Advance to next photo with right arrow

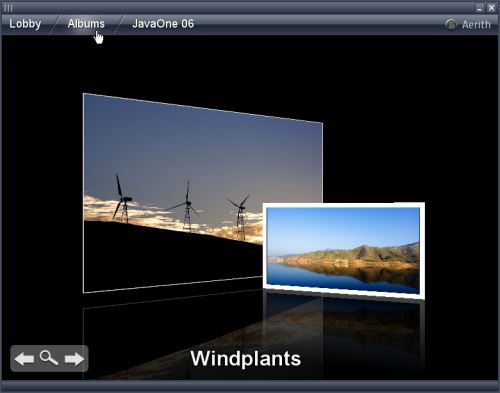(x=74, y=359)
